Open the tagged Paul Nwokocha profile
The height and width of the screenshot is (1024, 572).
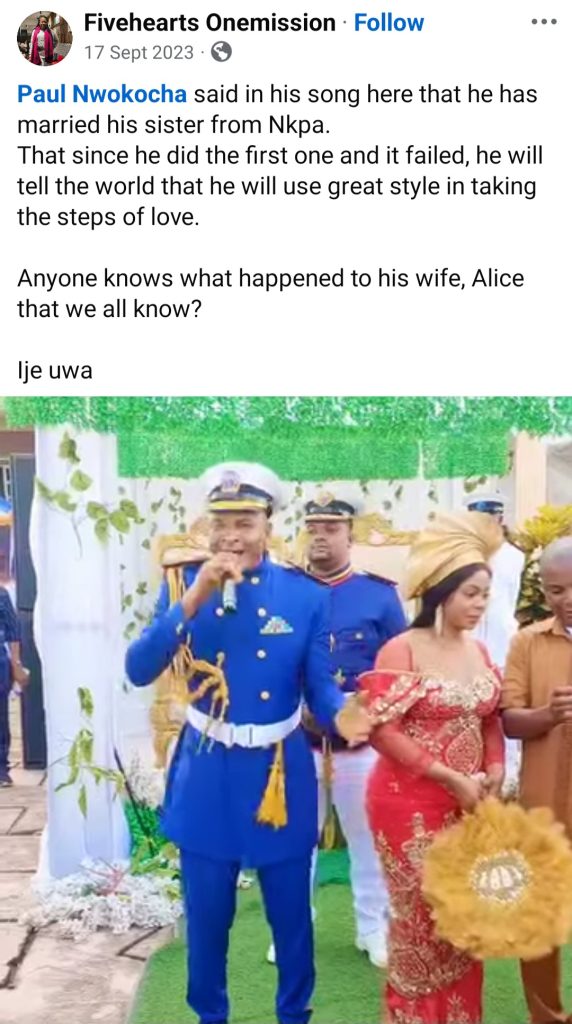click(x=102, y=94)
